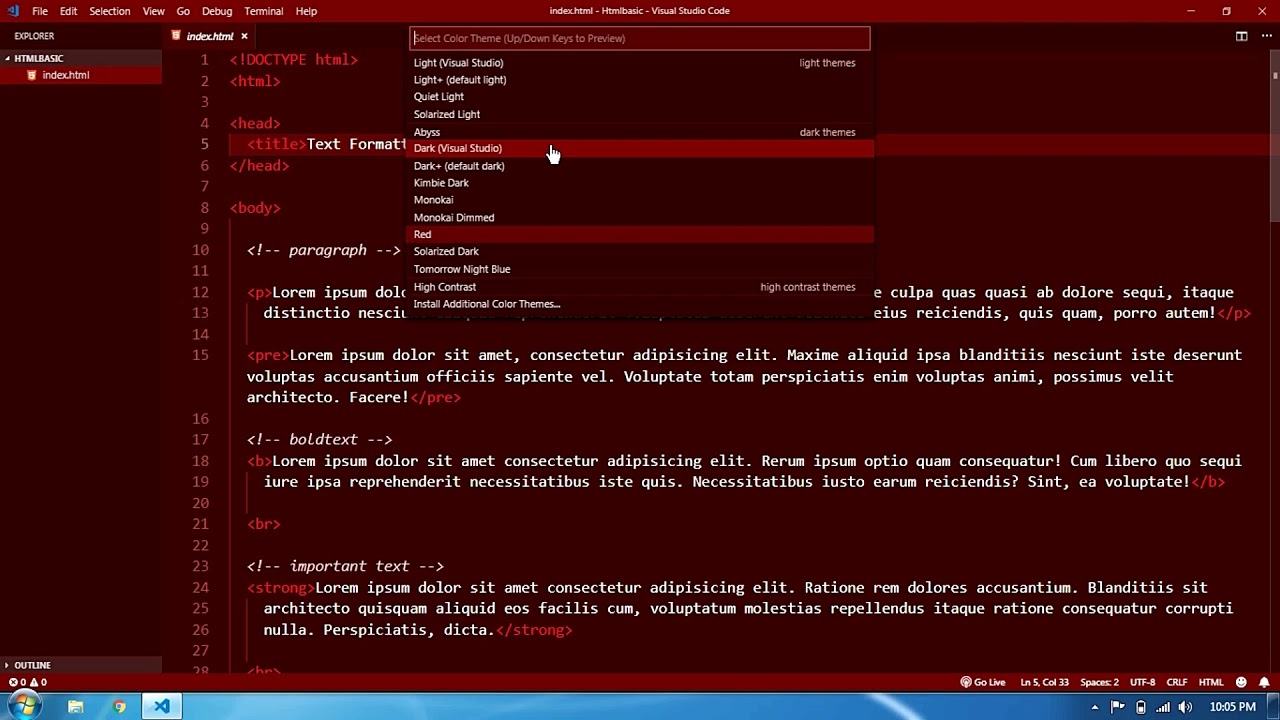Open the File menu
The height and width of the screenshot is (720, 1280).
pos(40,11)
